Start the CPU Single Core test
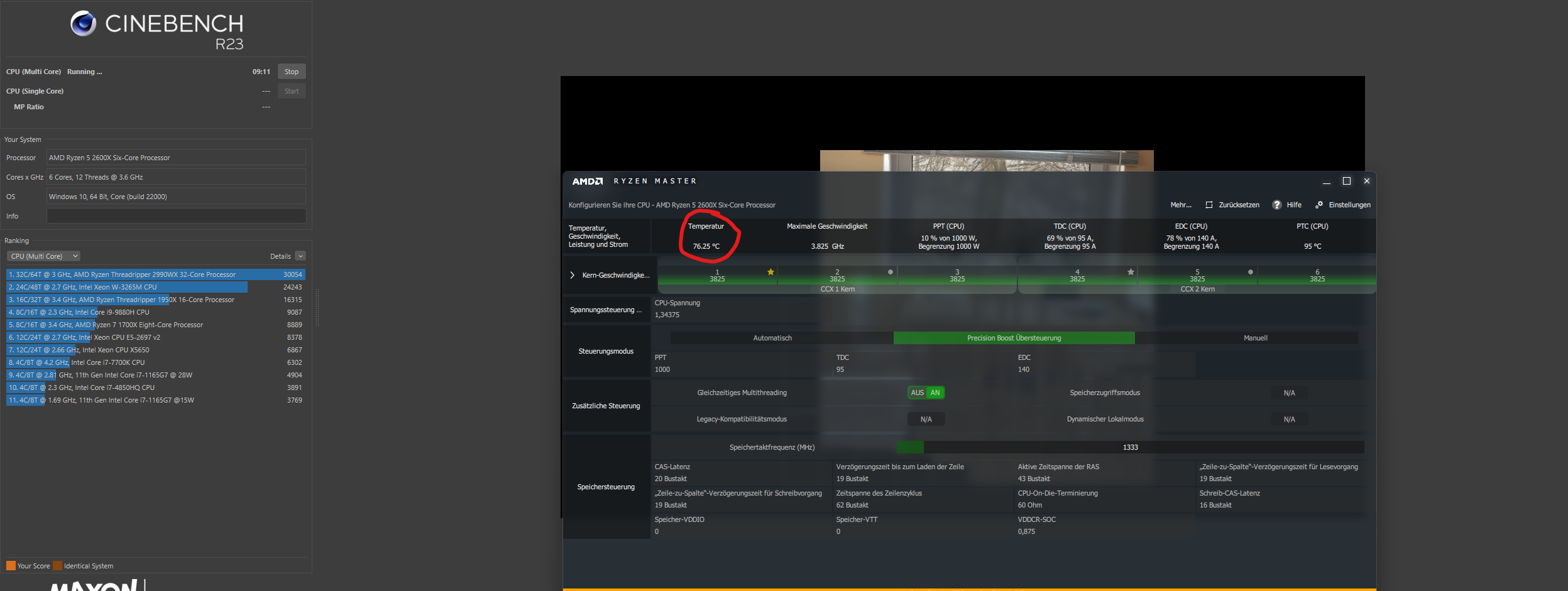Screen dimensions: 1568x591 click(x=292, y=91)
